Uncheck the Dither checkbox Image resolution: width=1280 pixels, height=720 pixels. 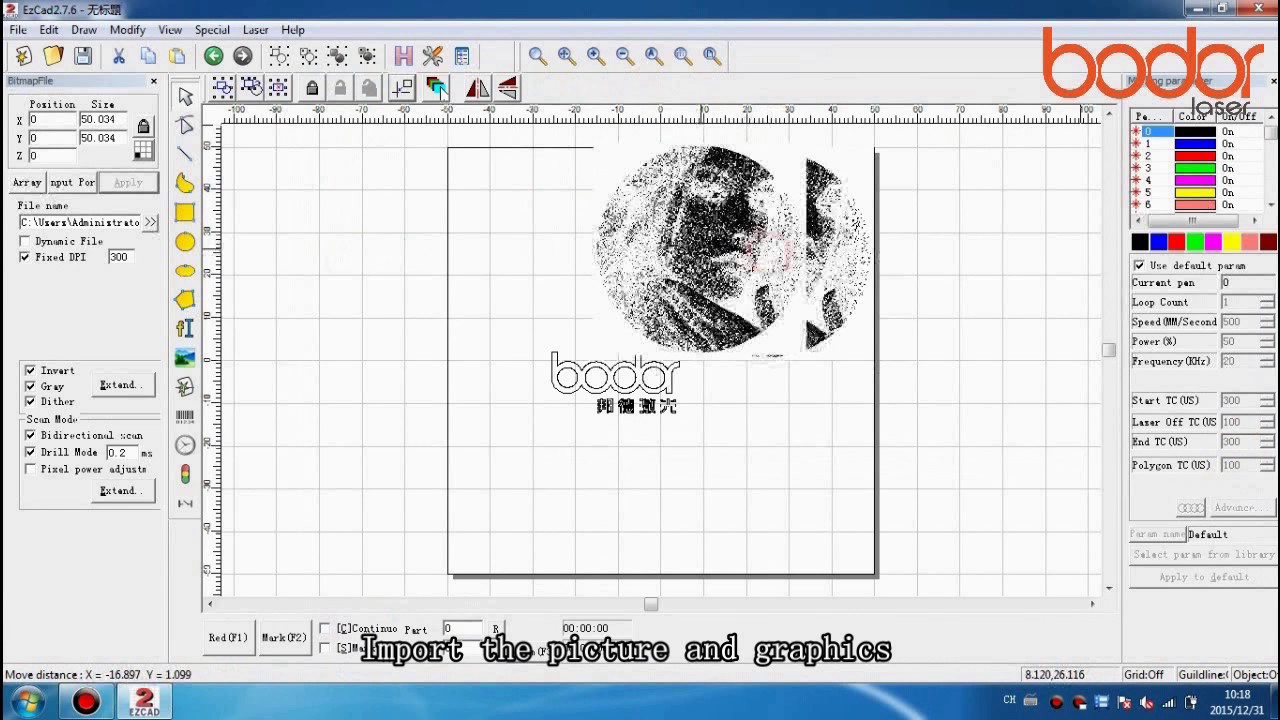tap(30, 401)
